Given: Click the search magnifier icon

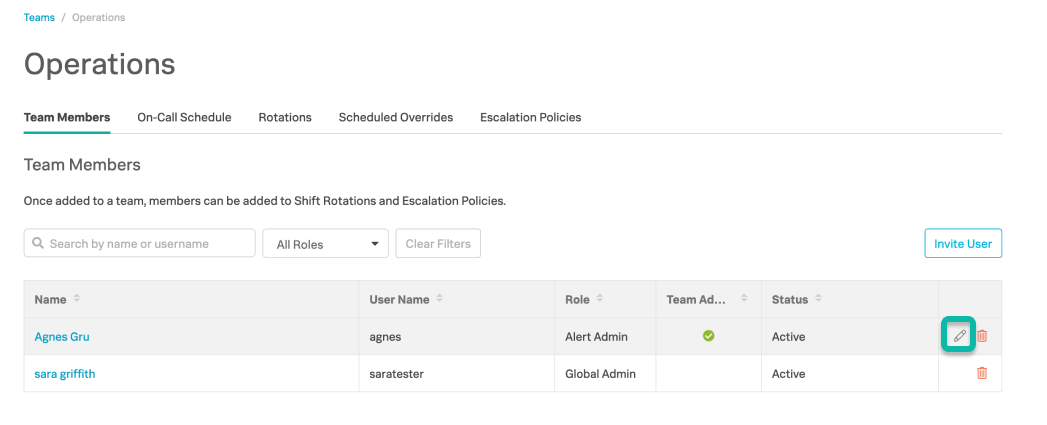Looking at the screenshot, I should pyautogui.click(x=38, y=243).
